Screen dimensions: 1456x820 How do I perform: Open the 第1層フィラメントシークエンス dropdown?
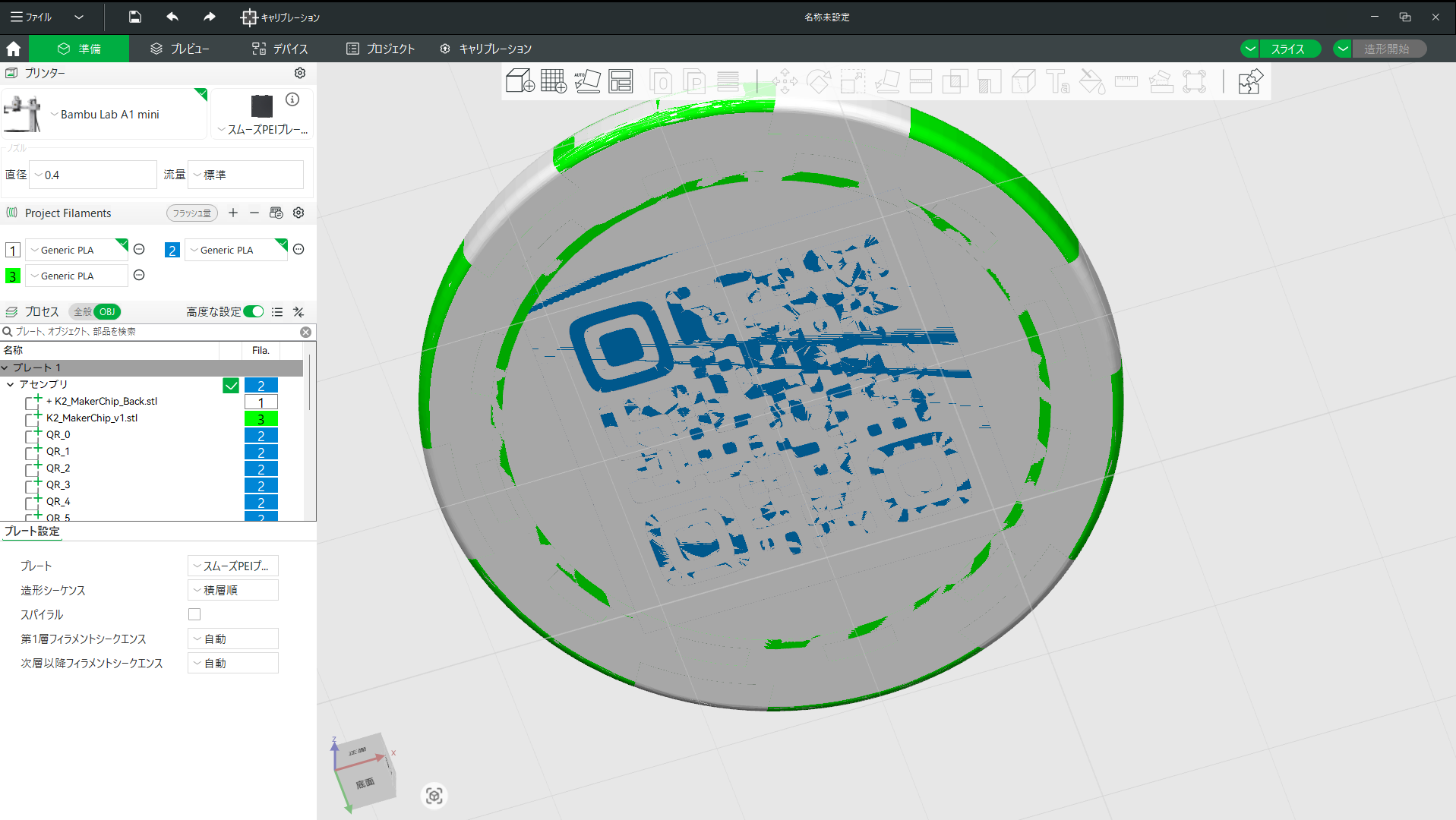pyautogui.click(x=233, y=639)
